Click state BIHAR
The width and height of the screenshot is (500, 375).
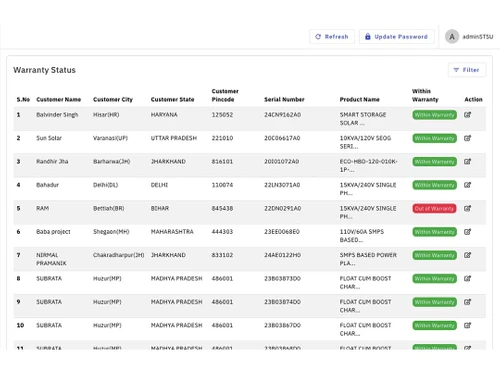click(160, 208)
